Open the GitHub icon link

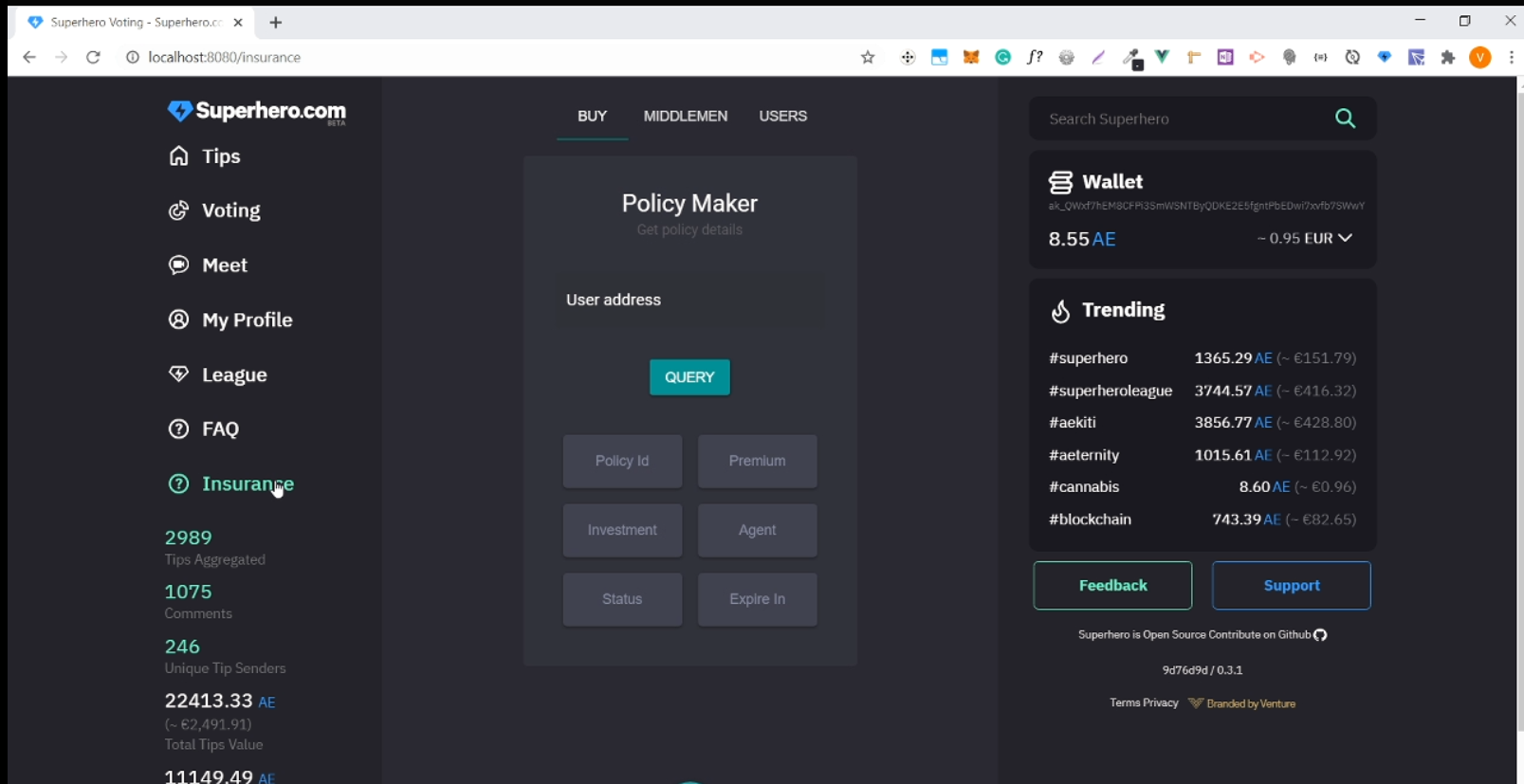coord(1320,635)
